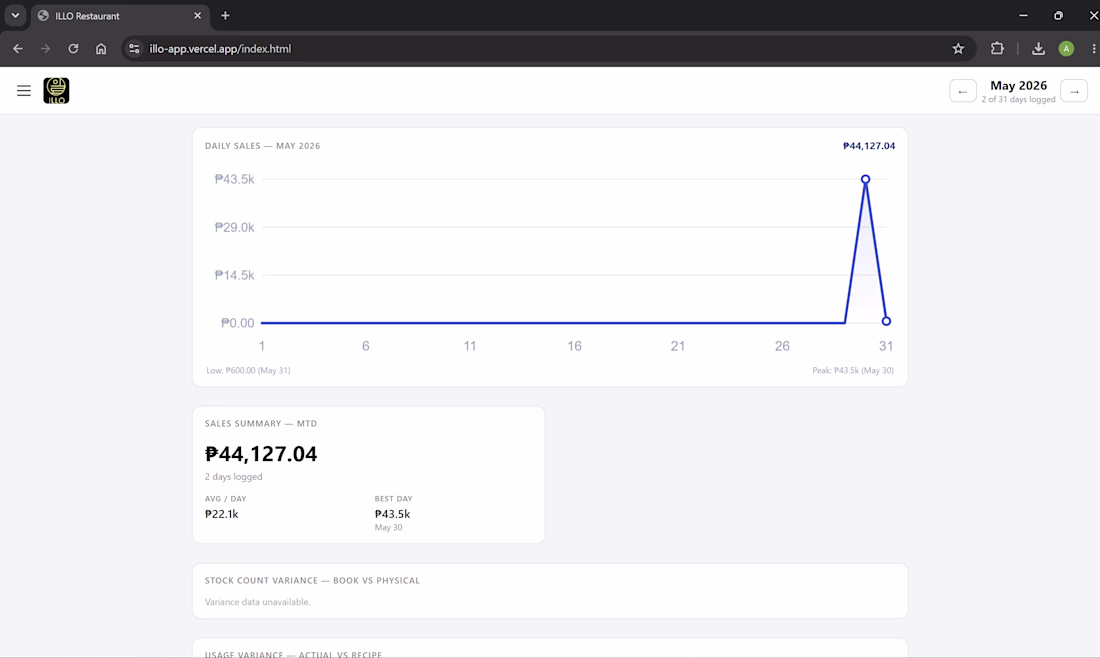Click the May 31 data point
This screenshot has width=1100, height=658.
(x=886, y=321)
